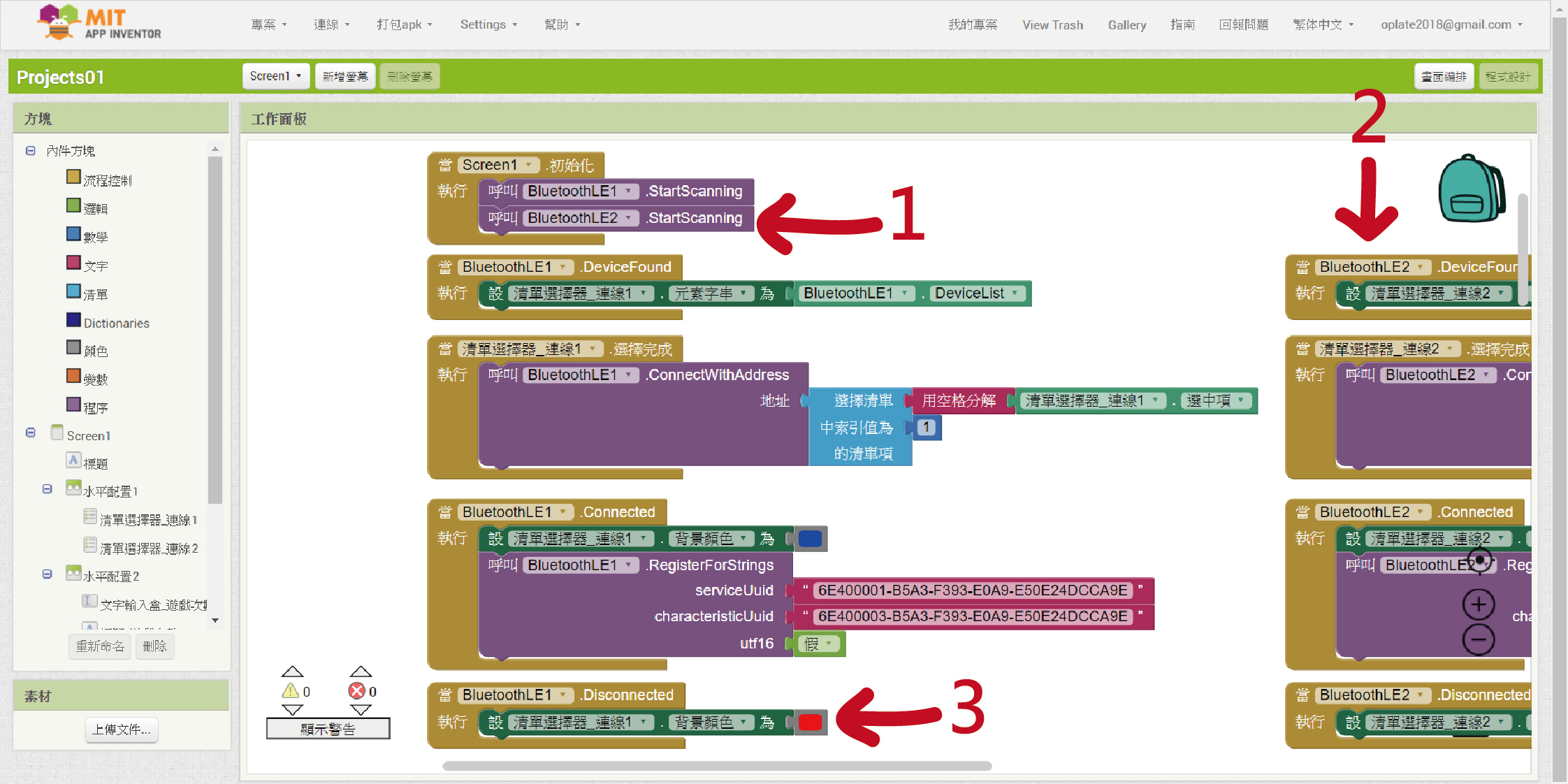The height and width of the screenshot is (784, 1568).
Task: Open the 打包apk menu
Action: (404, 24)
